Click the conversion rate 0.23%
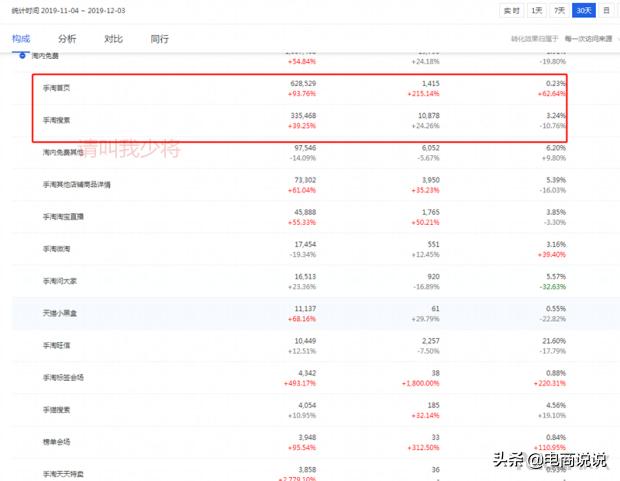620x481 pixels. pyautogui.click(x=556, y=83)
